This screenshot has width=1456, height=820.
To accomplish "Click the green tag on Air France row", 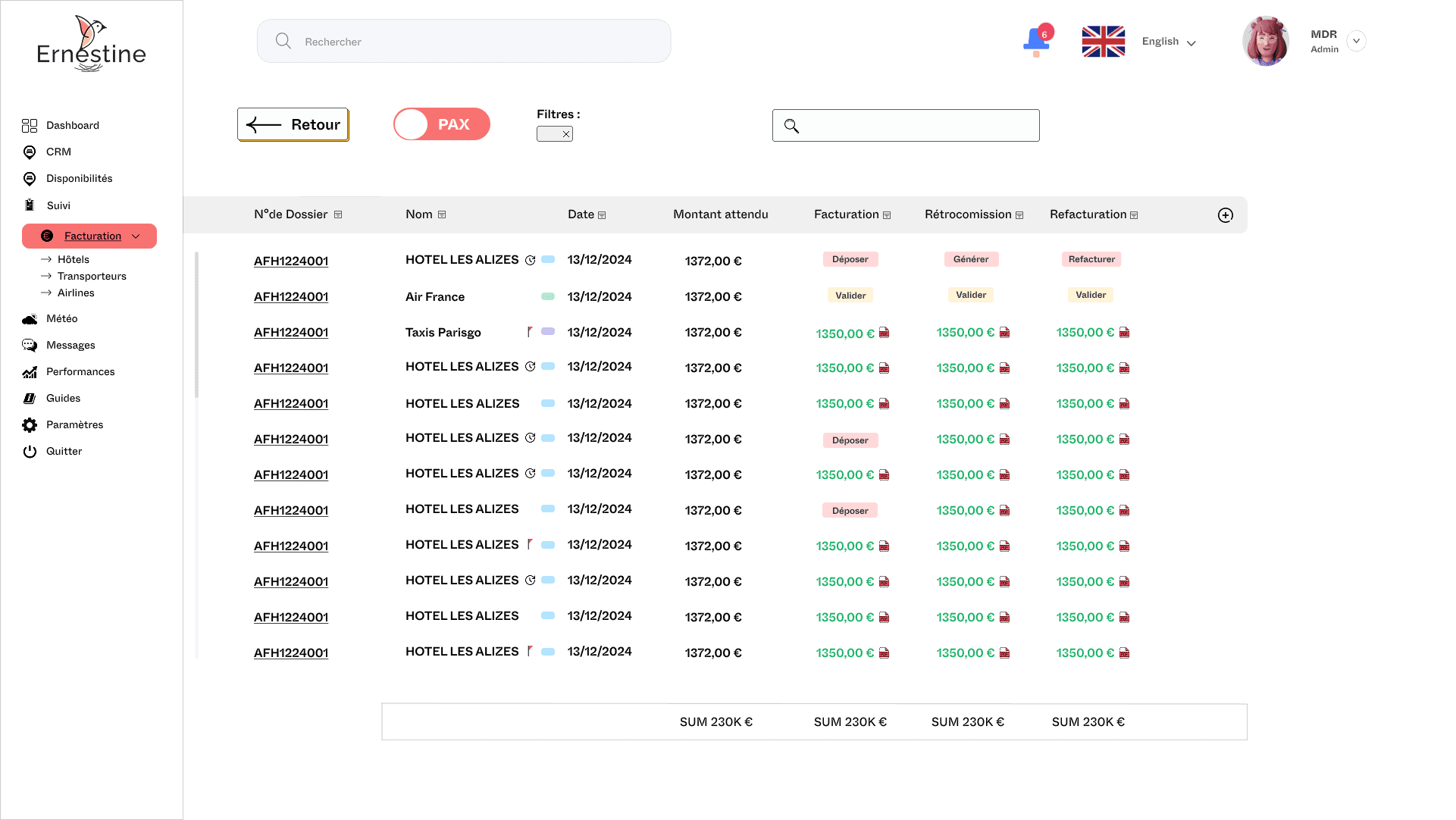I will [x=547, y=296].
